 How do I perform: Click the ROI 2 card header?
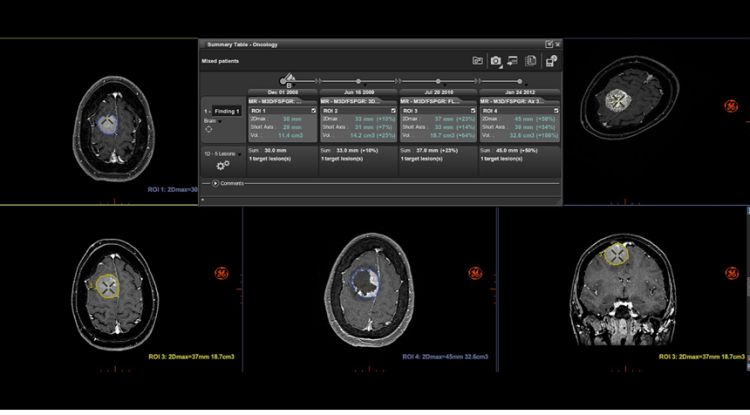click(359, 111)
